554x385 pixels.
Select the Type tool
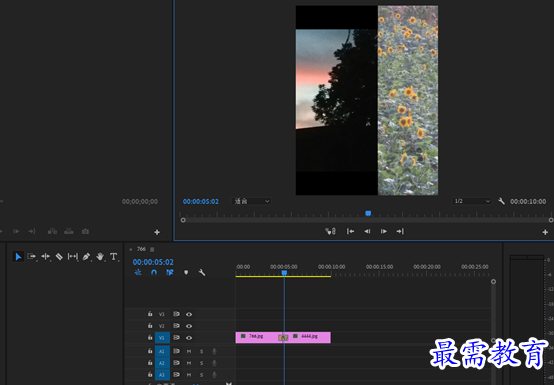pos(113,257)
